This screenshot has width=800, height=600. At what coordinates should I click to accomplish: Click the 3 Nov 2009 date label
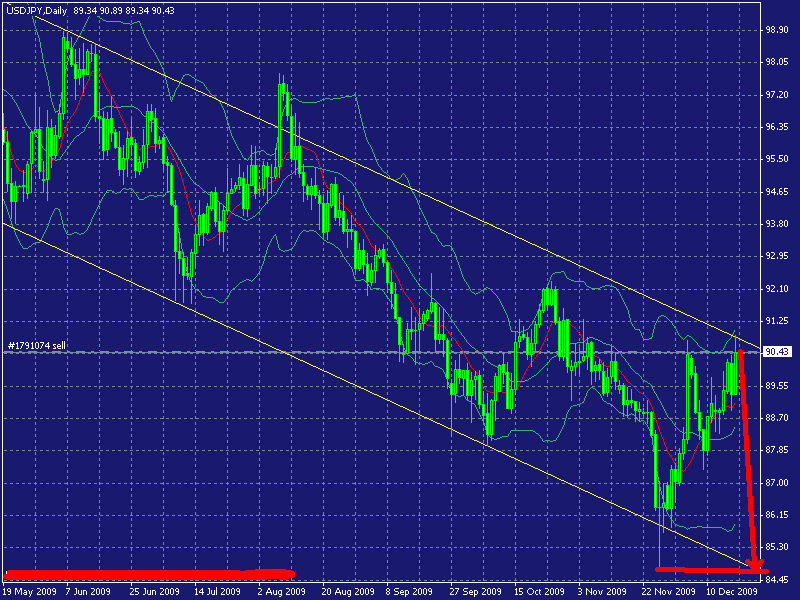tap(602, 592)
